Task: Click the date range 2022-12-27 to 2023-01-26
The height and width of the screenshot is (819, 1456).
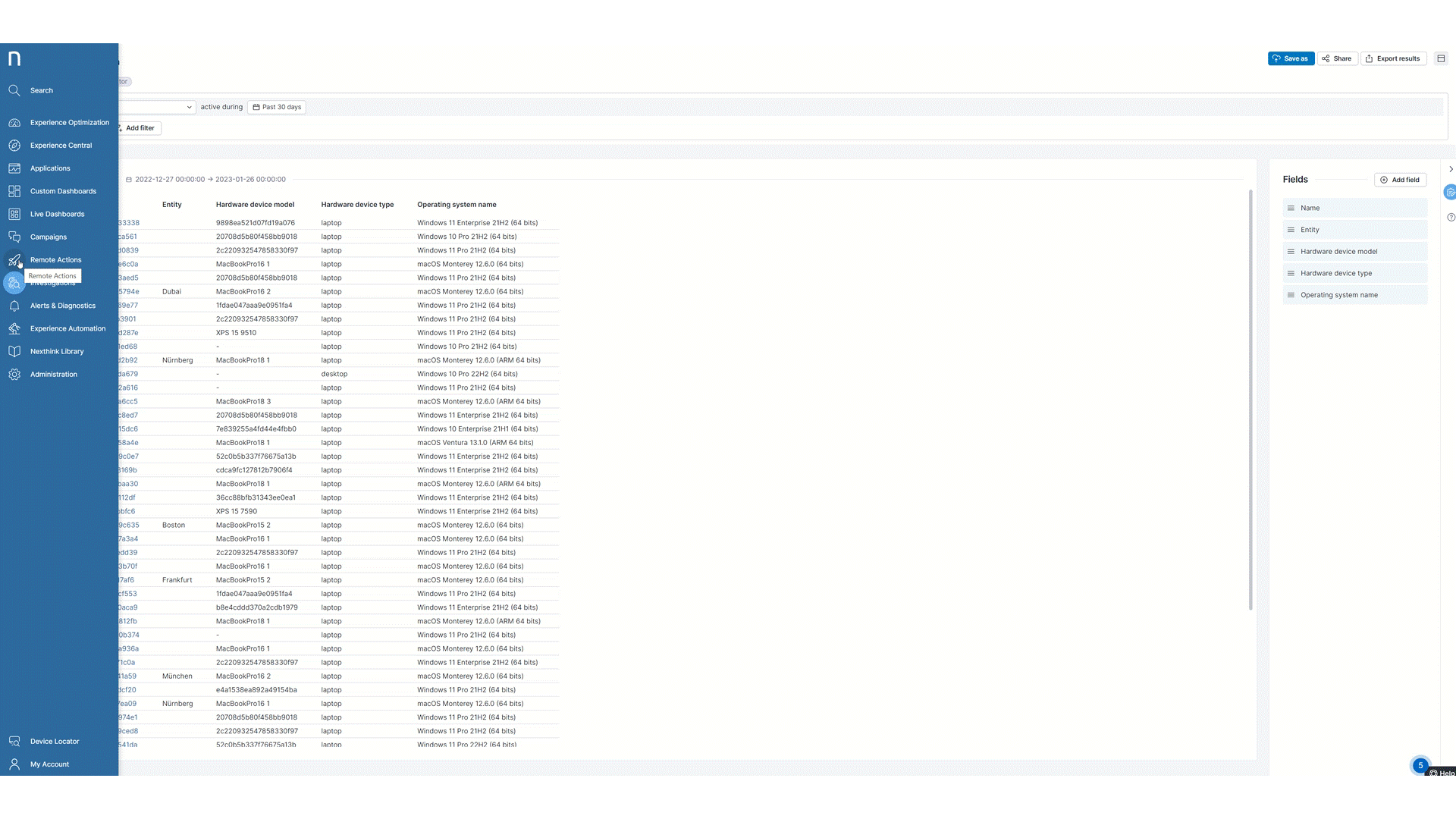Action: pyautogui.click(x=206, y=180)
